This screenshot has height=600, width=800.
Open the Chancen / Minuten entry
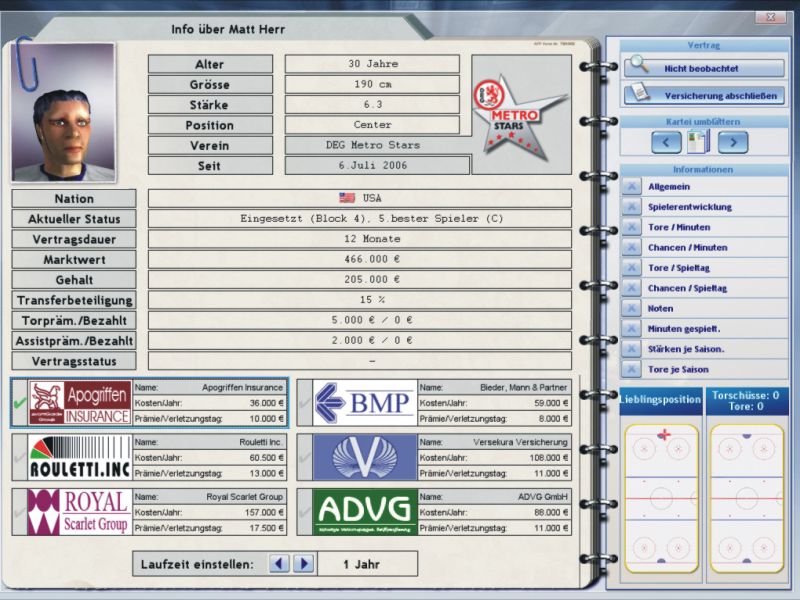(x=688, y=247)
